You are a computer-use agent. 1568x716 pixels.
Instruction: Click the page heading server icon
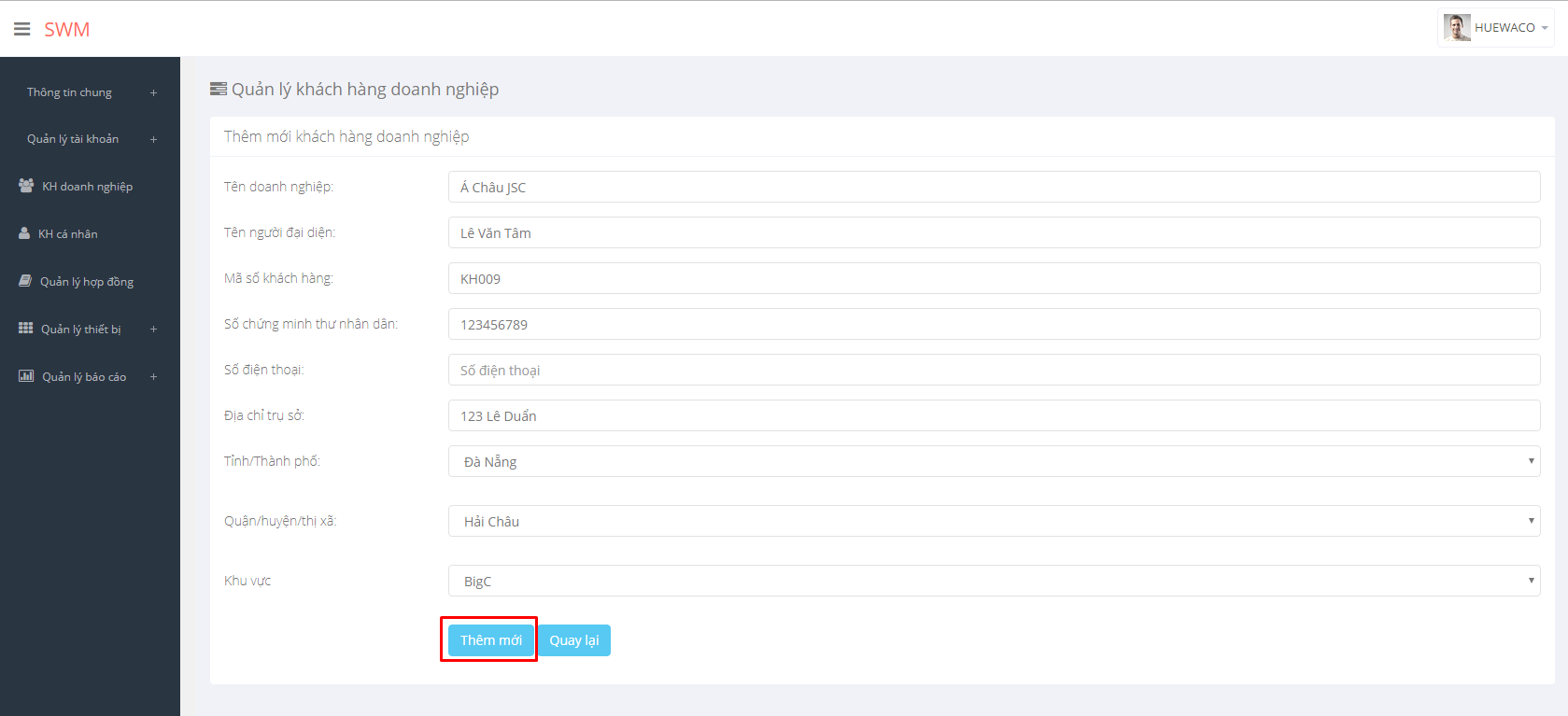click(x=219, y=90)
